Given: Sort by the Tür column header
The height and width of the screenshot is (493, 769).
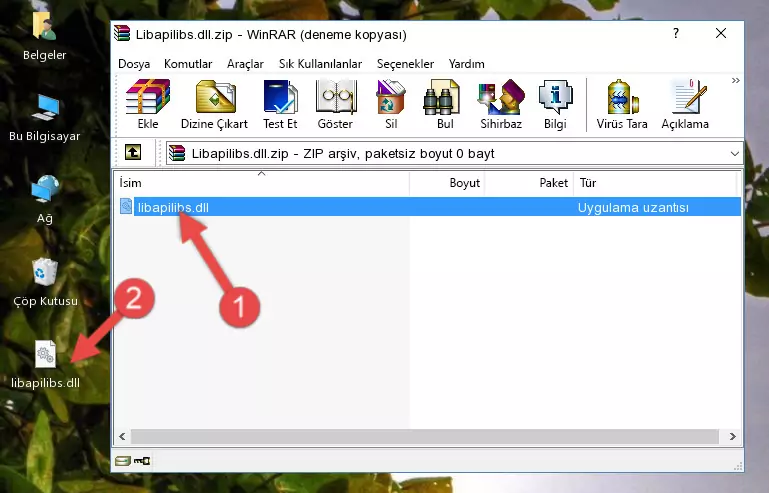Looking at the screenshot, I should pos(655,183).
